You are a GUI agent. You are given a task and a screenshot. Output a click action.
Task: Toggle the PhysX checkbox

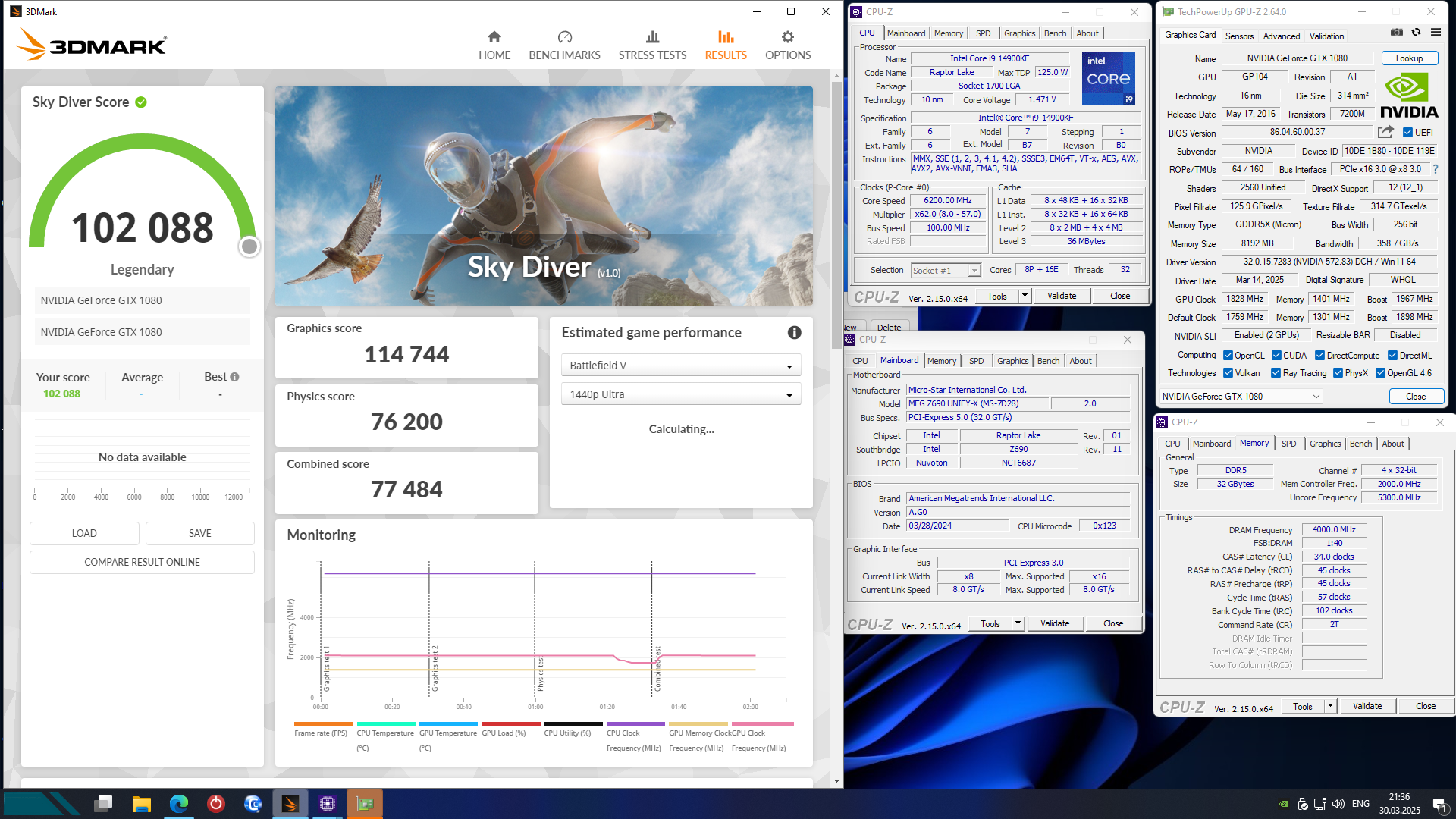click(1338, 373)
